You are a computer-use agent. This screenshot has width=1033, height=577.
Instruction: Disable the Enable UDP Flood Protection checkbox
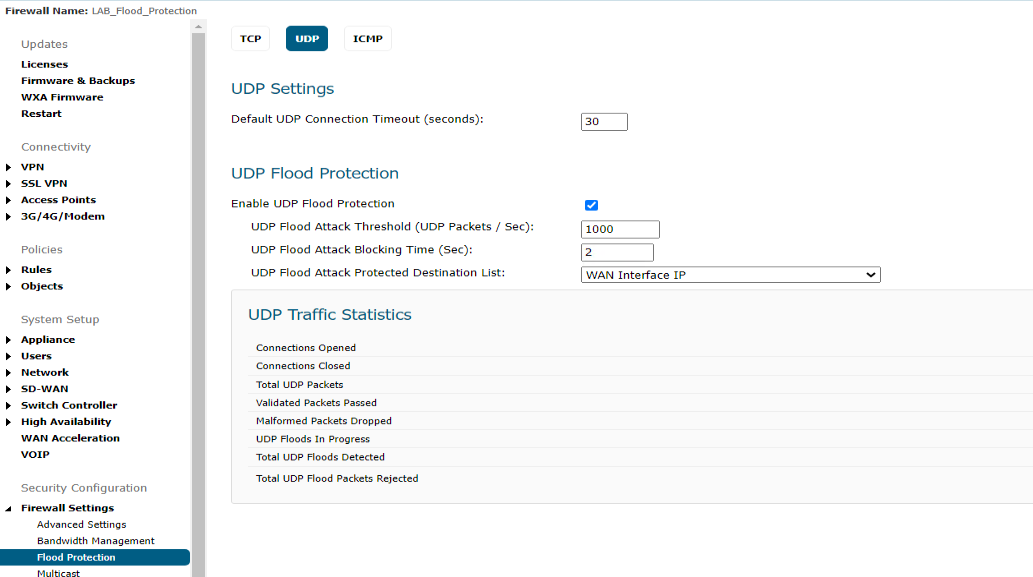coord(591,205)
